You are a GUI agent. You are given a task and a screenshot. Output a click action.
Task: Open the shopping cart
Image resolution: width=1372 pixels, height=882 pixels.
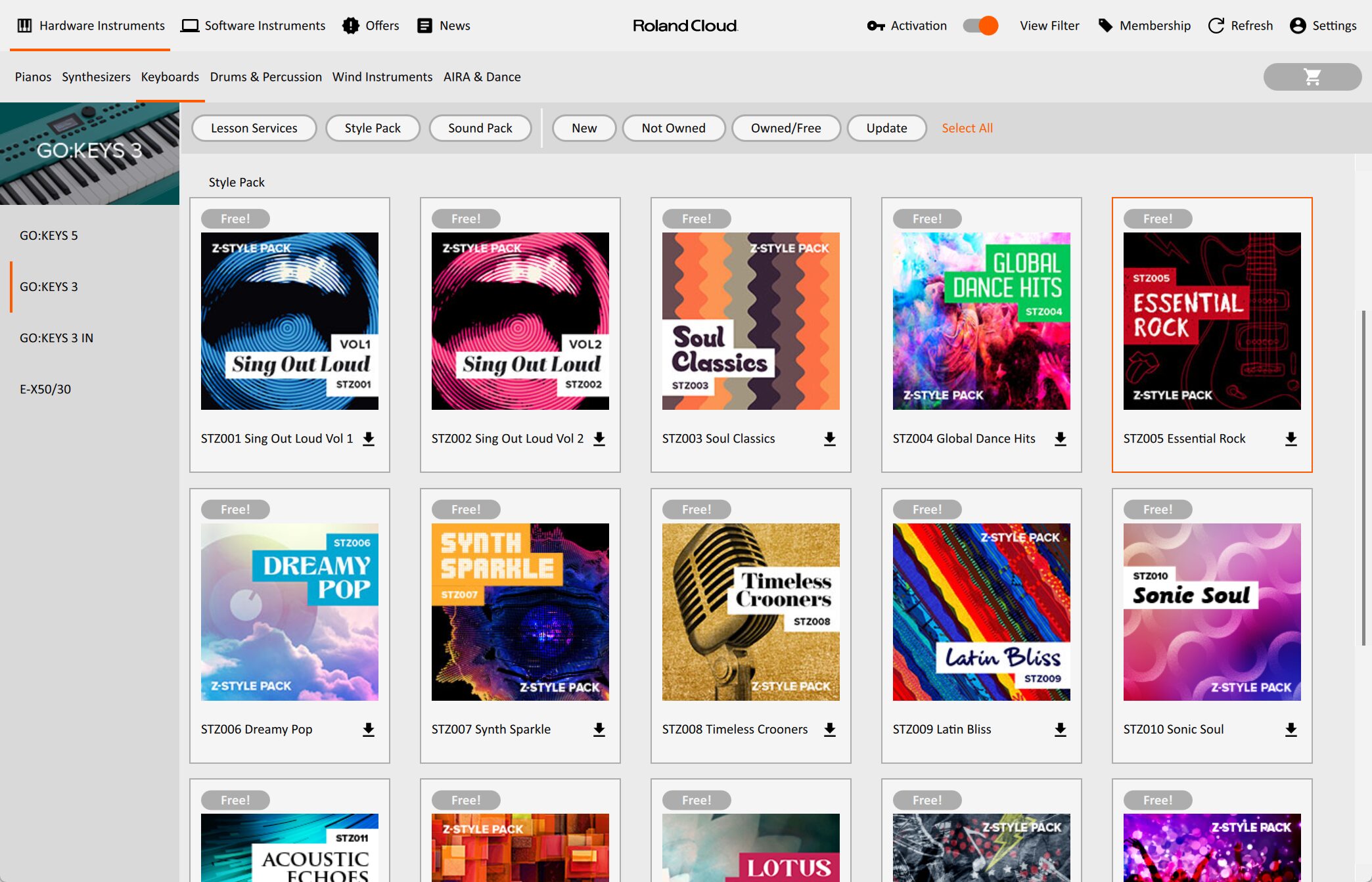coord(1312,77)
